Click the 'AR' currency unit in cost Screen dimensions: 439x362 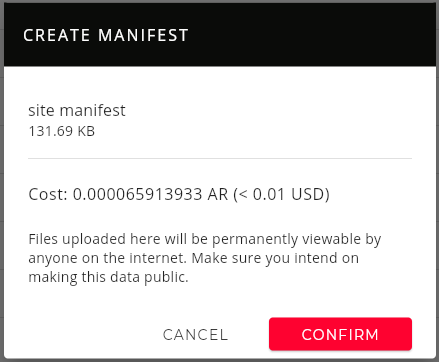click(218, 194)
